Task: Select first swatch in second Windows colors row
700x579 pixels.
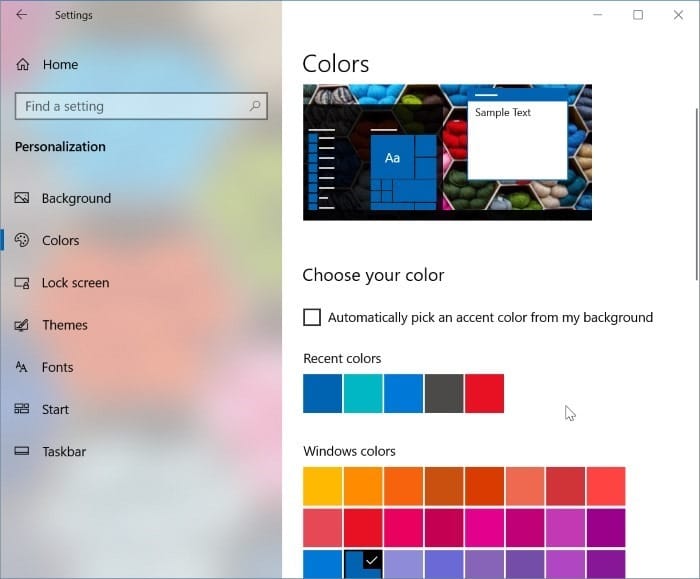Action: (322, 528)
